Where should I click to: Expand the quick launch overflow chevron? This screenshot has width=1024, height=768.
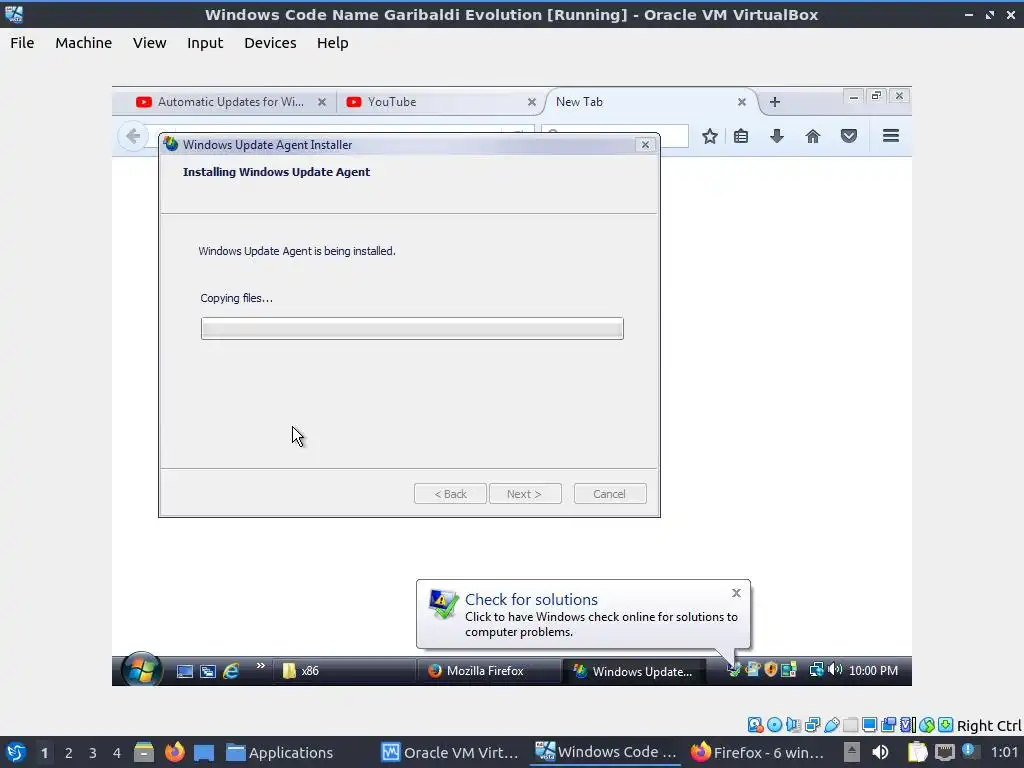pos(261,665)
